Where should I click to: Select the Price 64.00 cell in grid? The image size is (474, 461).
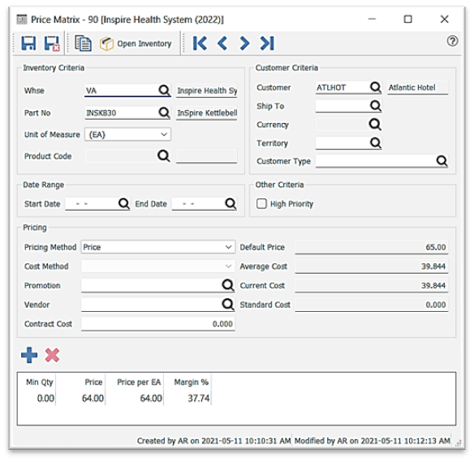coord(93,398)
